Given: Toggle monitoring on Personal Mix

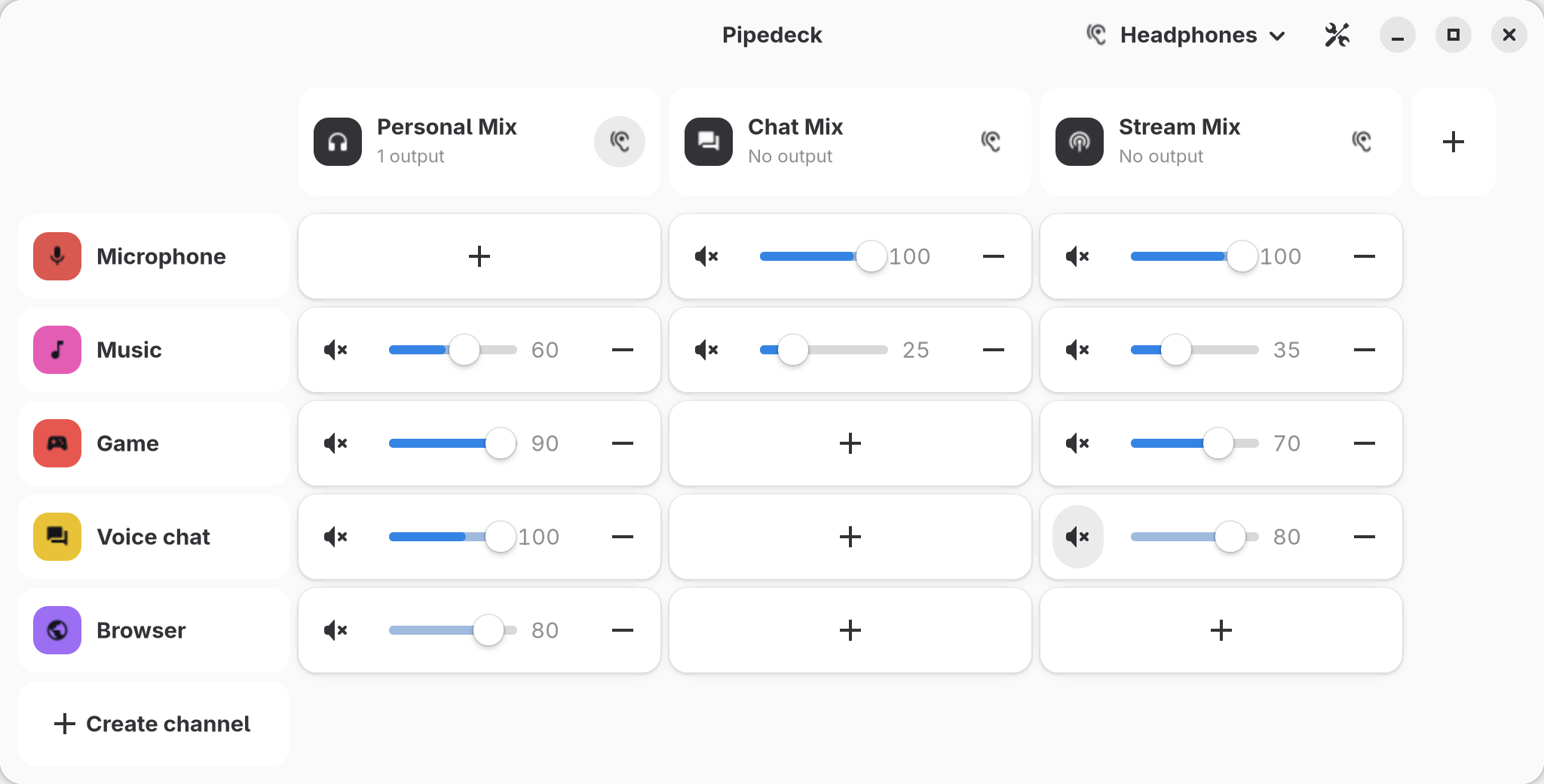Looking at the screenshot, I should [620, 142].
